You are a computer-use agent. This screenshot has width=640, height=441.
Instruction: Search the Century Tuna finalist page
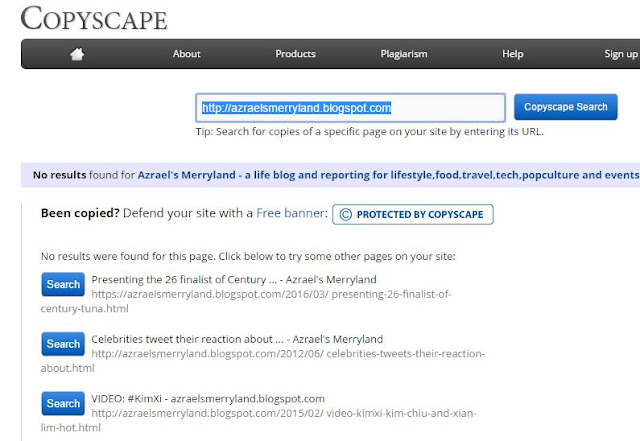pyautogui.click(x=63, y=284)
